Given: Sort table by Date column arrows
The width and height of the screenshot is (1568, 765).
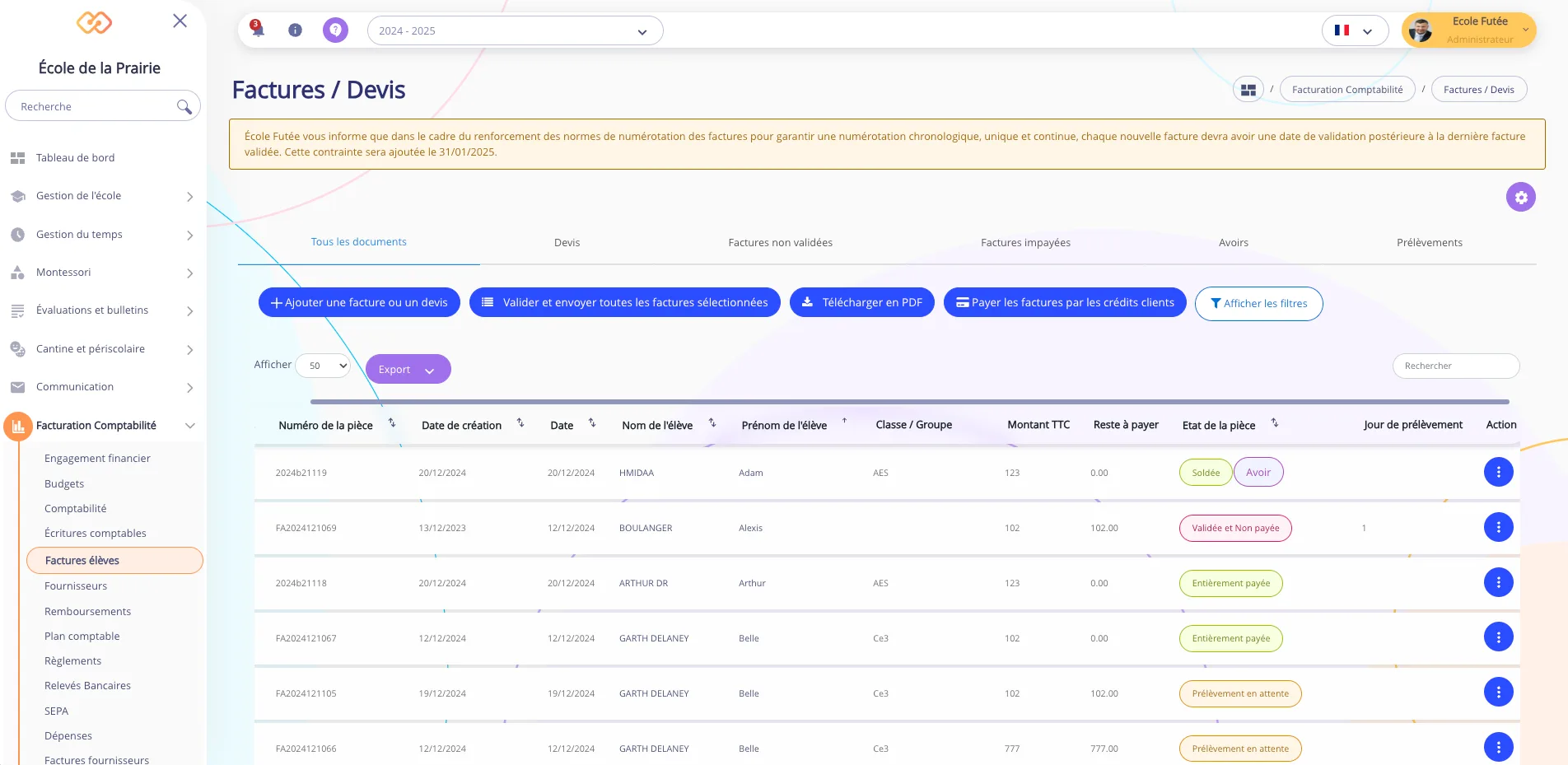Looking at the screenshot, I should coord(592,423).
